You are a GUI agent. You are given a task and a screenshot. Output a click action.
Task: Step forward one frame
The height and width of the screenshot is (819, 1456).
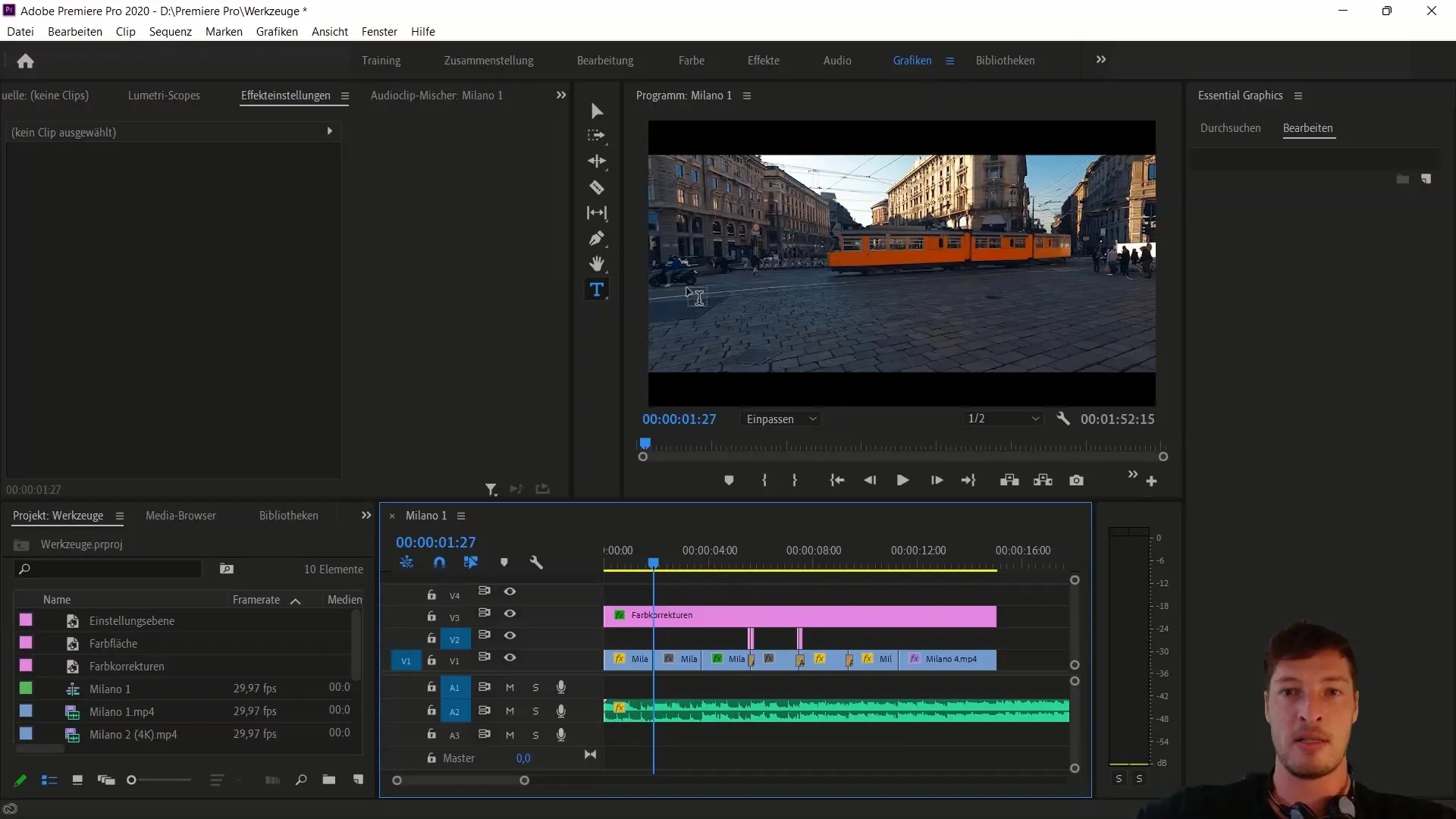[x=937, y=481]
